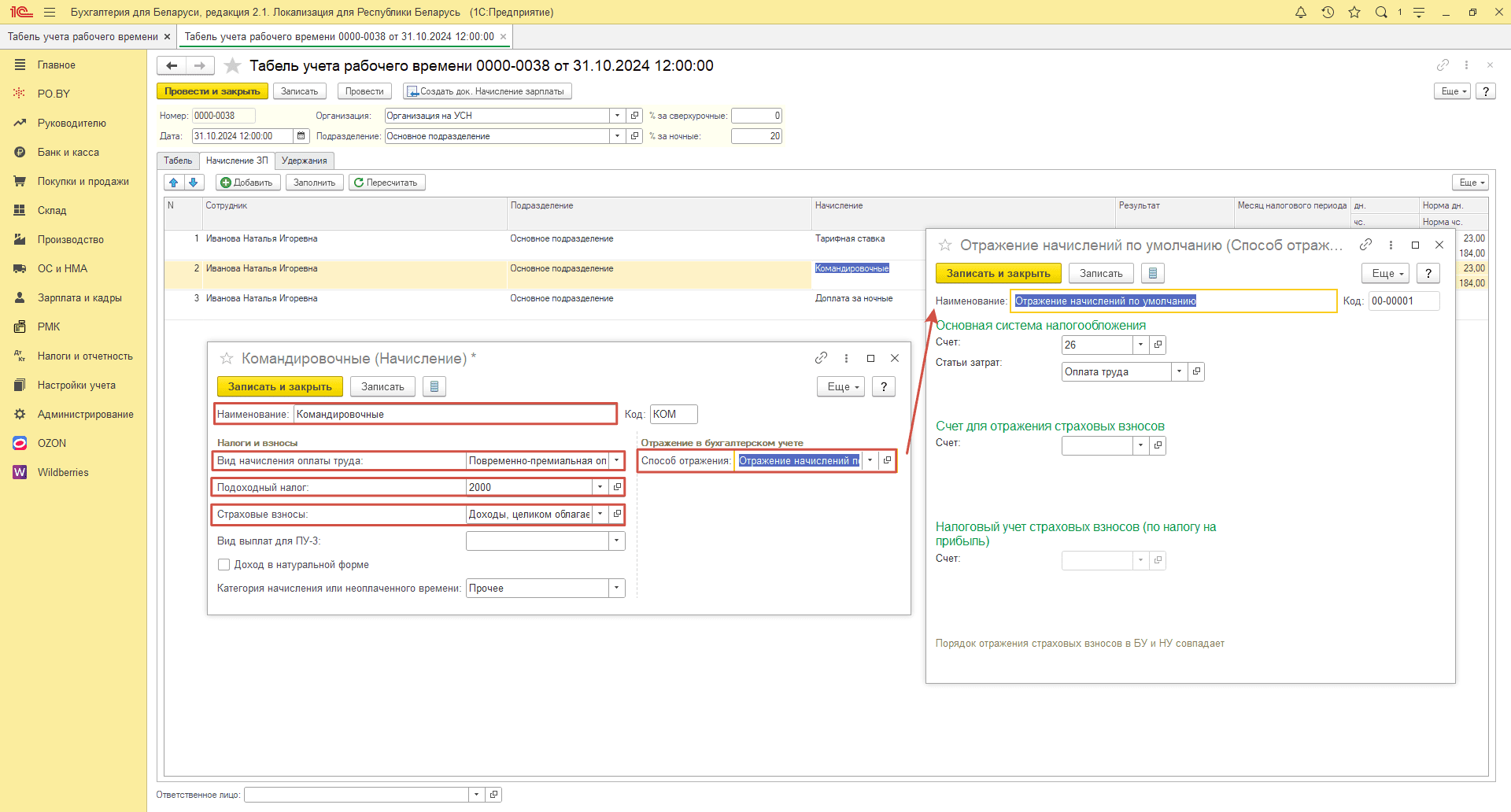This screenshot has width=1511, height=812.
Task: Open notifications bell icon in title bar
Action: coord(1301,12)
